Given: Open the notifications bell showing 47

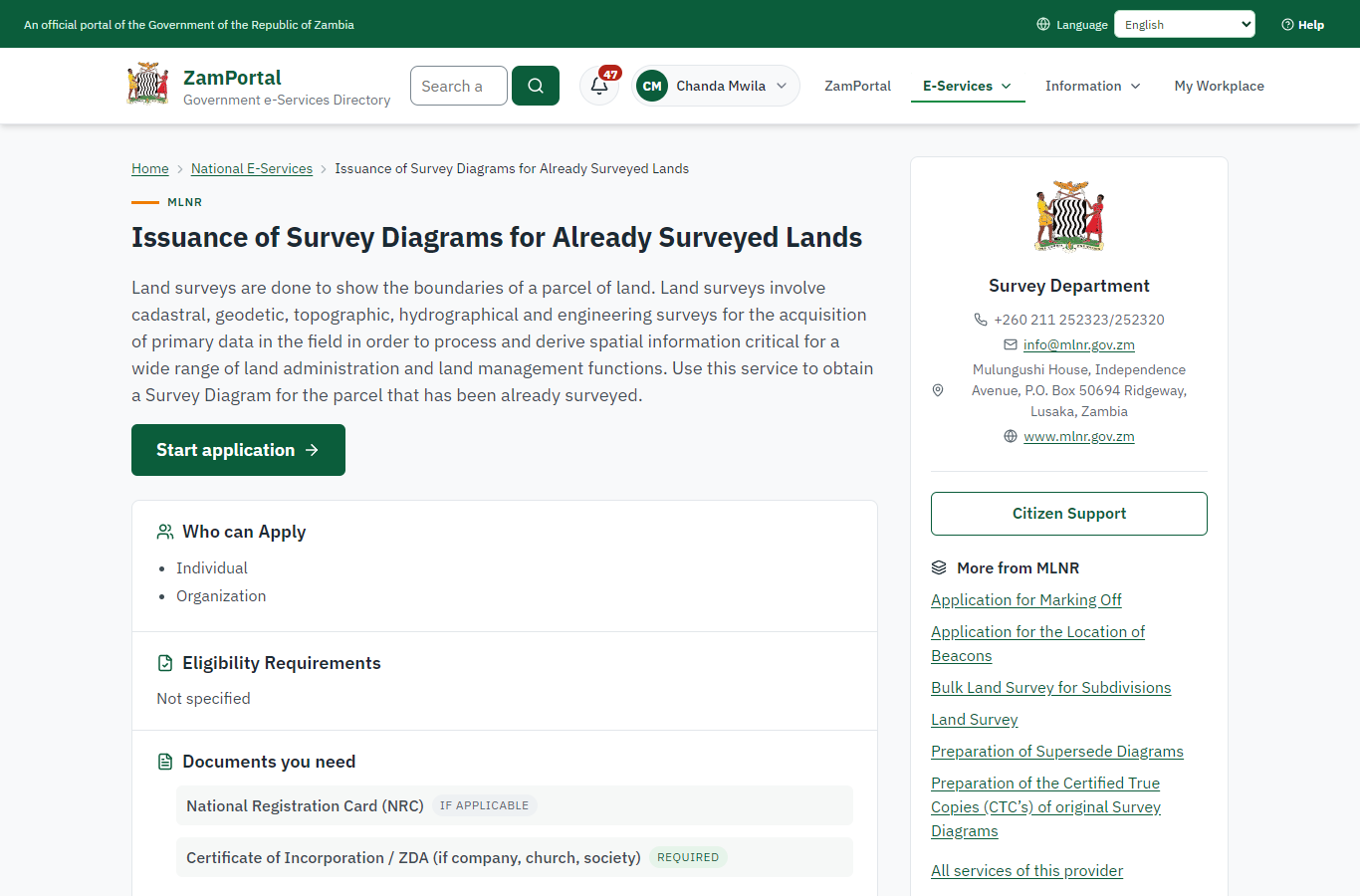Looking at the screenshot, I should 599,86.
